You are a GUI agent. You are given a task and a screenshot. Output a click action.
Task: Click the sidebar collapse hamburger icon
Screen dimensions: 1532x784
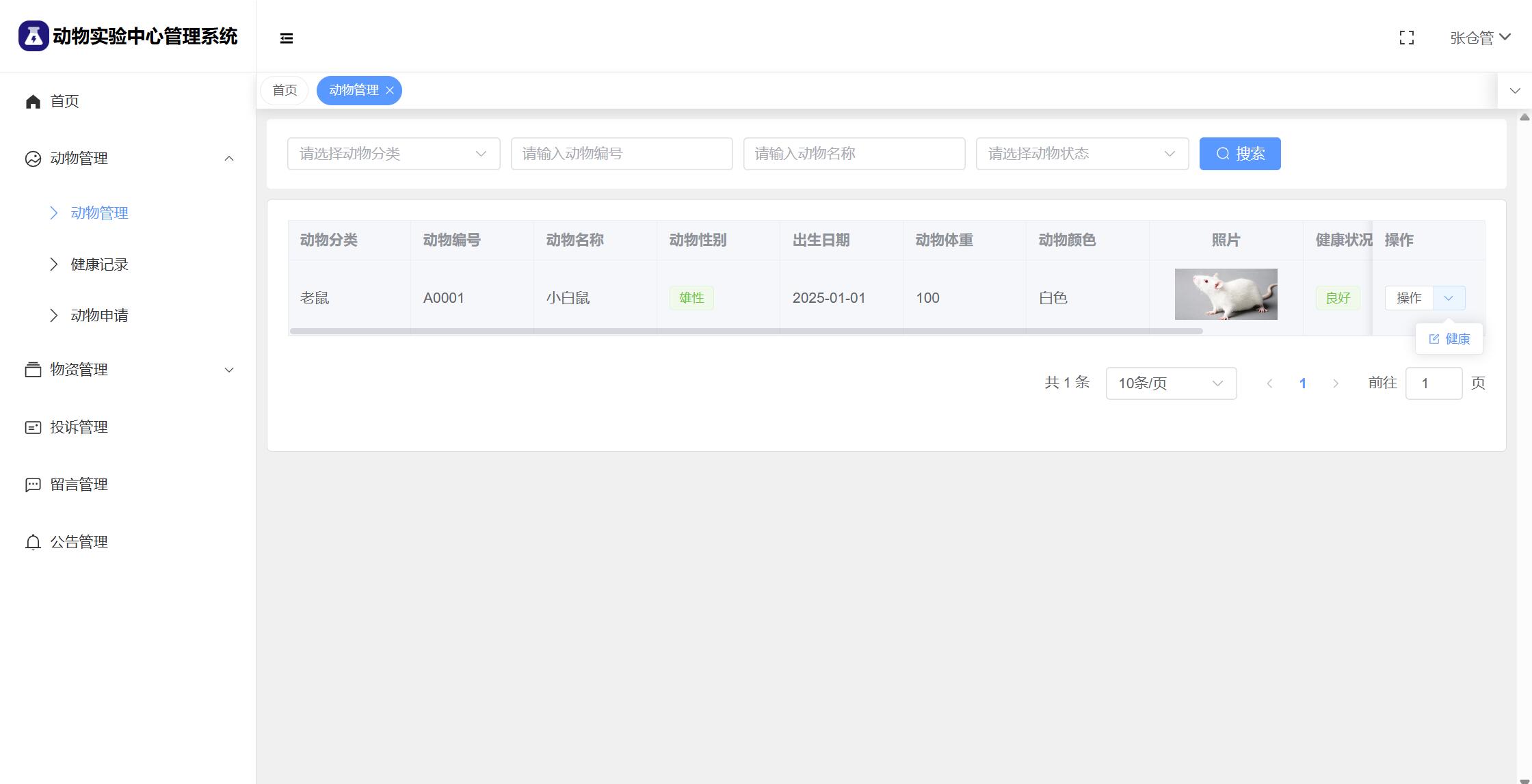[x=287, y=38]
